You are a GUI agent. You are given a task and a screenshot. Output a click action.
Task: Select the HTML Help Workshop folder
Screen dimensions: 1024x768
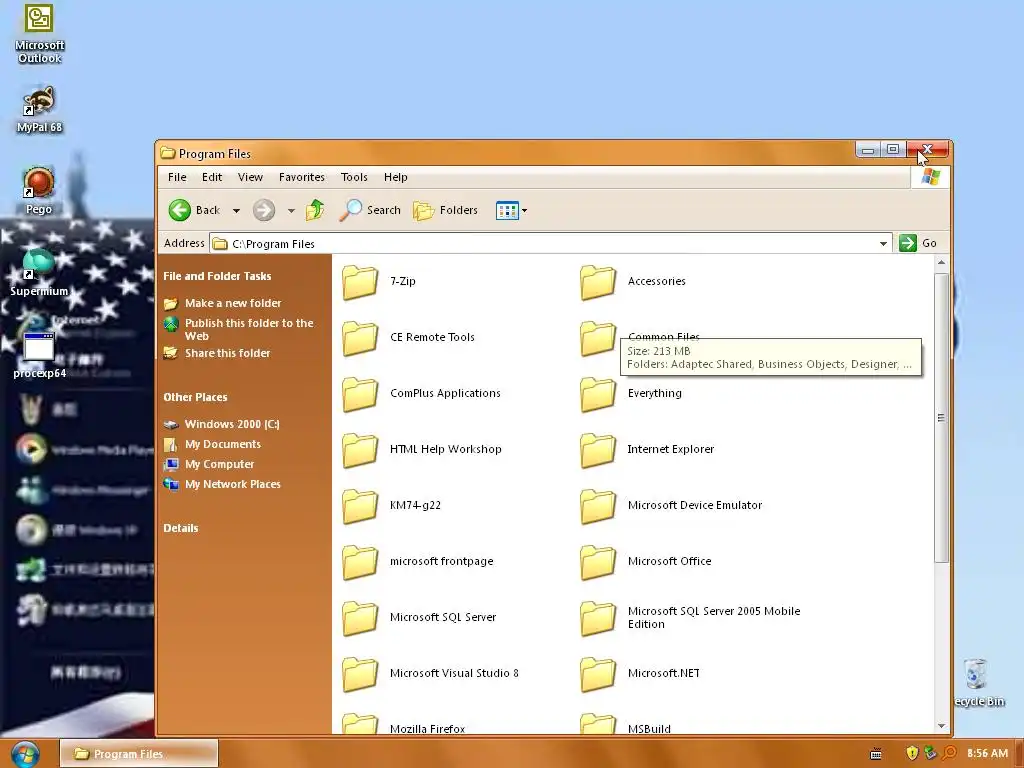[422, 450]
